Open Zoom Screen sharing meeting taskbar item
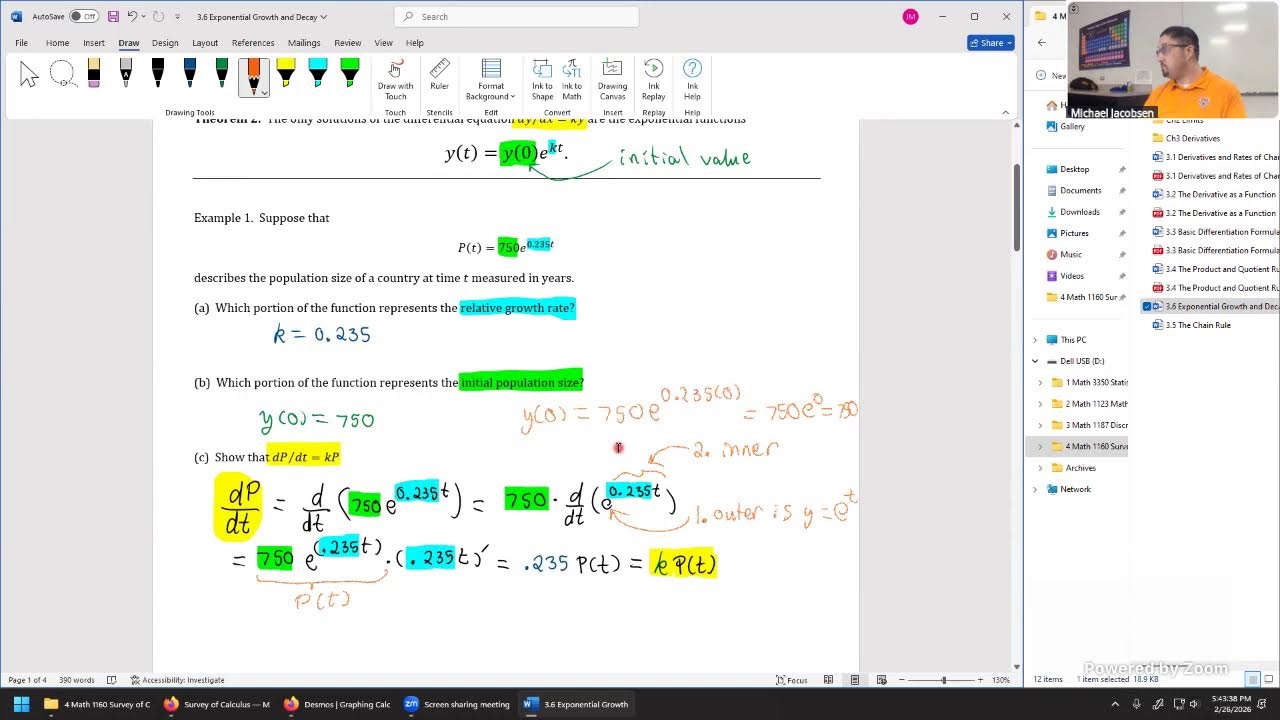 (x=457, y=704)
